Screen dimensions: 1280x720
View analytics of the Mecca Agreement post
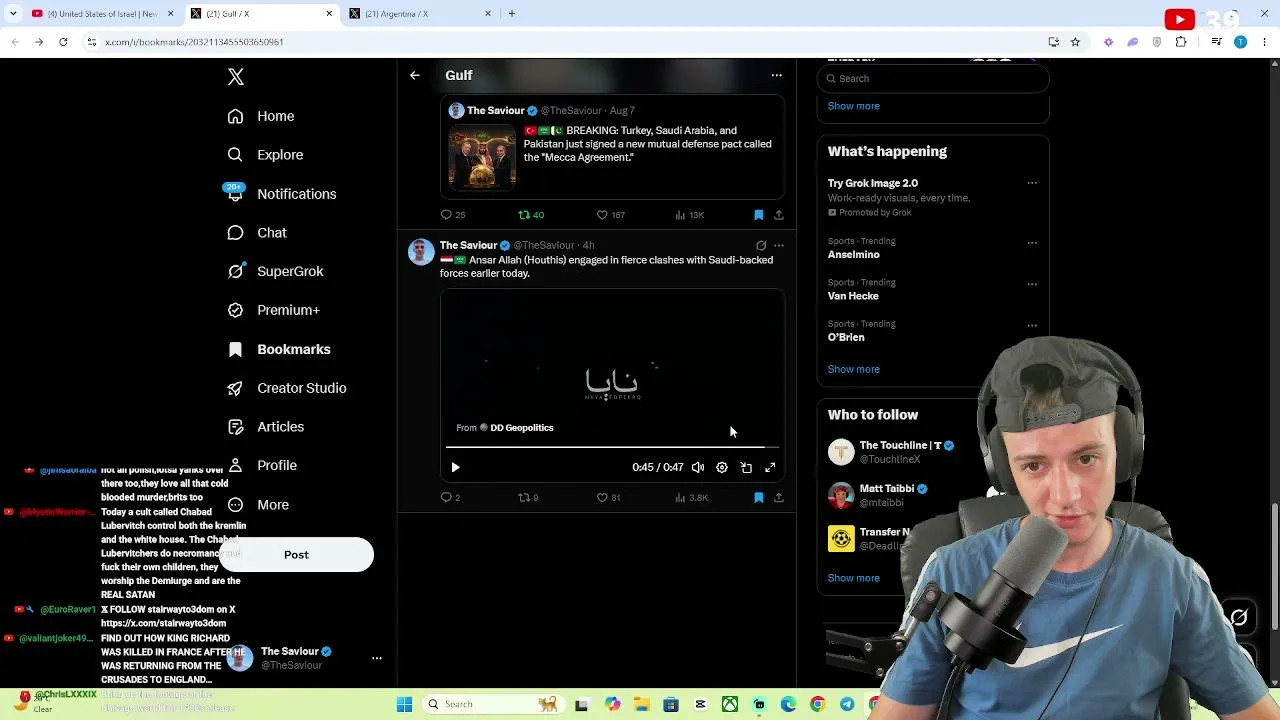click(x=689, y=215)
